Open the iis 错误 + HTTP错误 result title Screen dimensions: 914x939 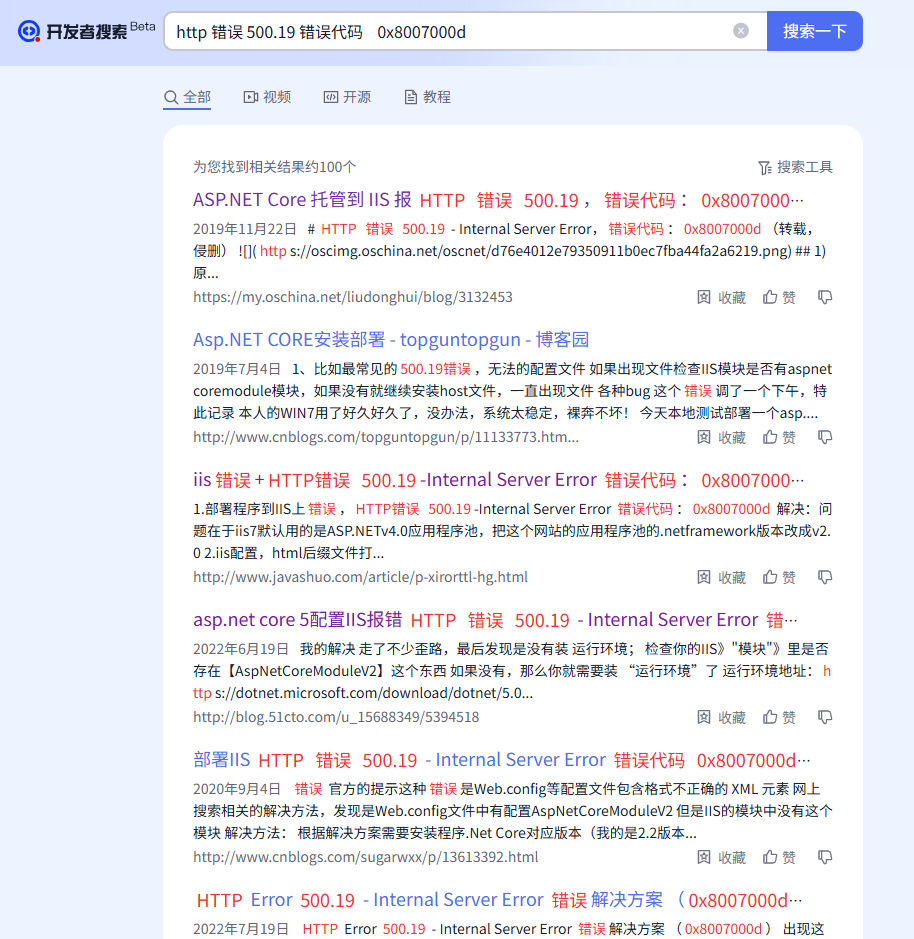[498, 480]
